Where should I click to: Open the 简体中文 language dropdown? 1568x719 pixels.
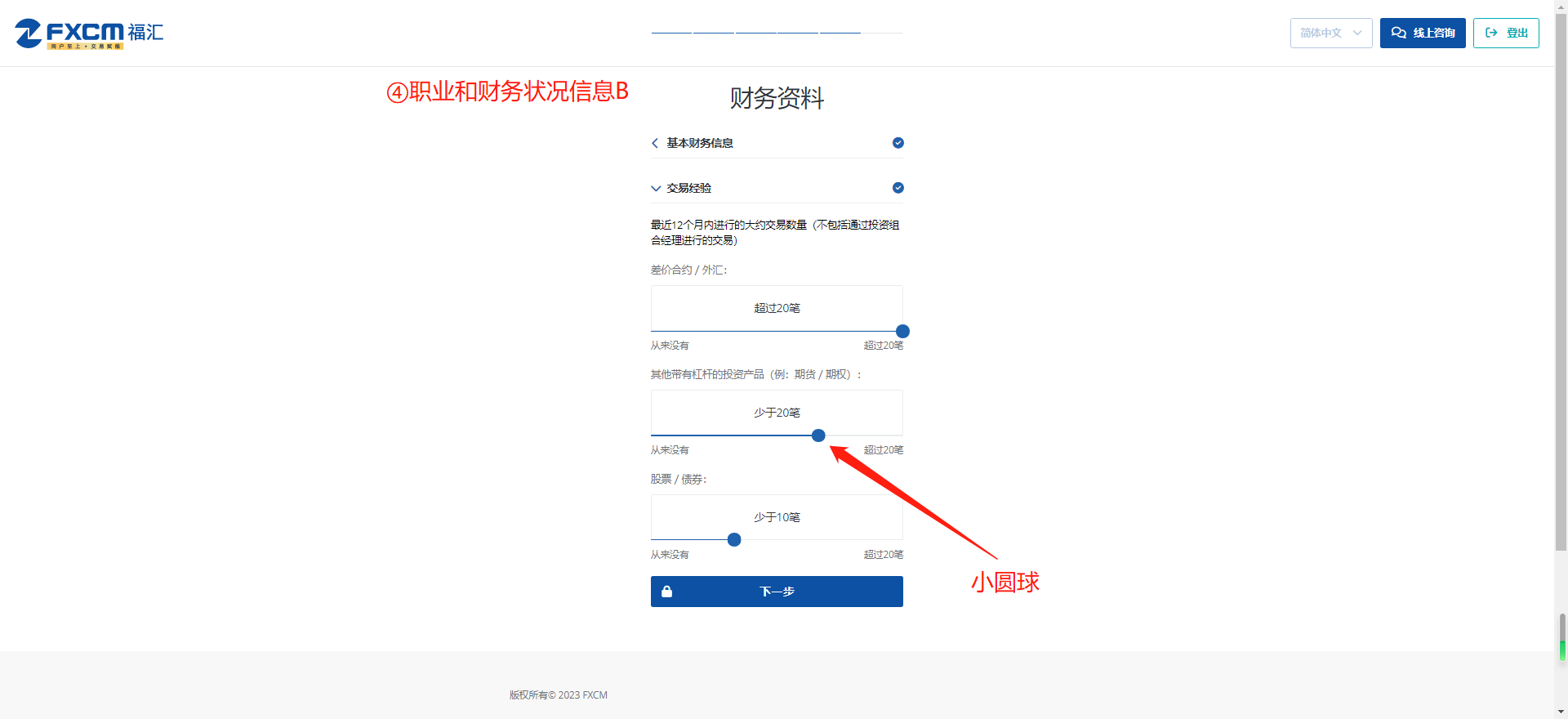click(1331, 33)
